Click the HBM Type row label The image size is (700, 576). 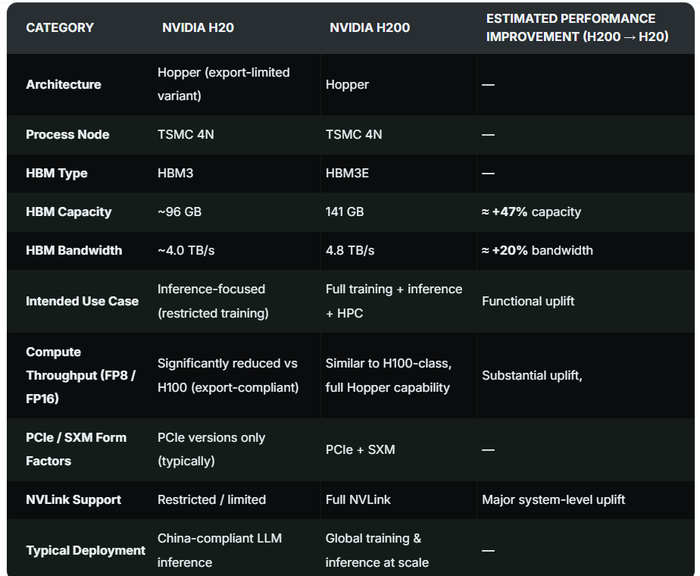[56, 174]
